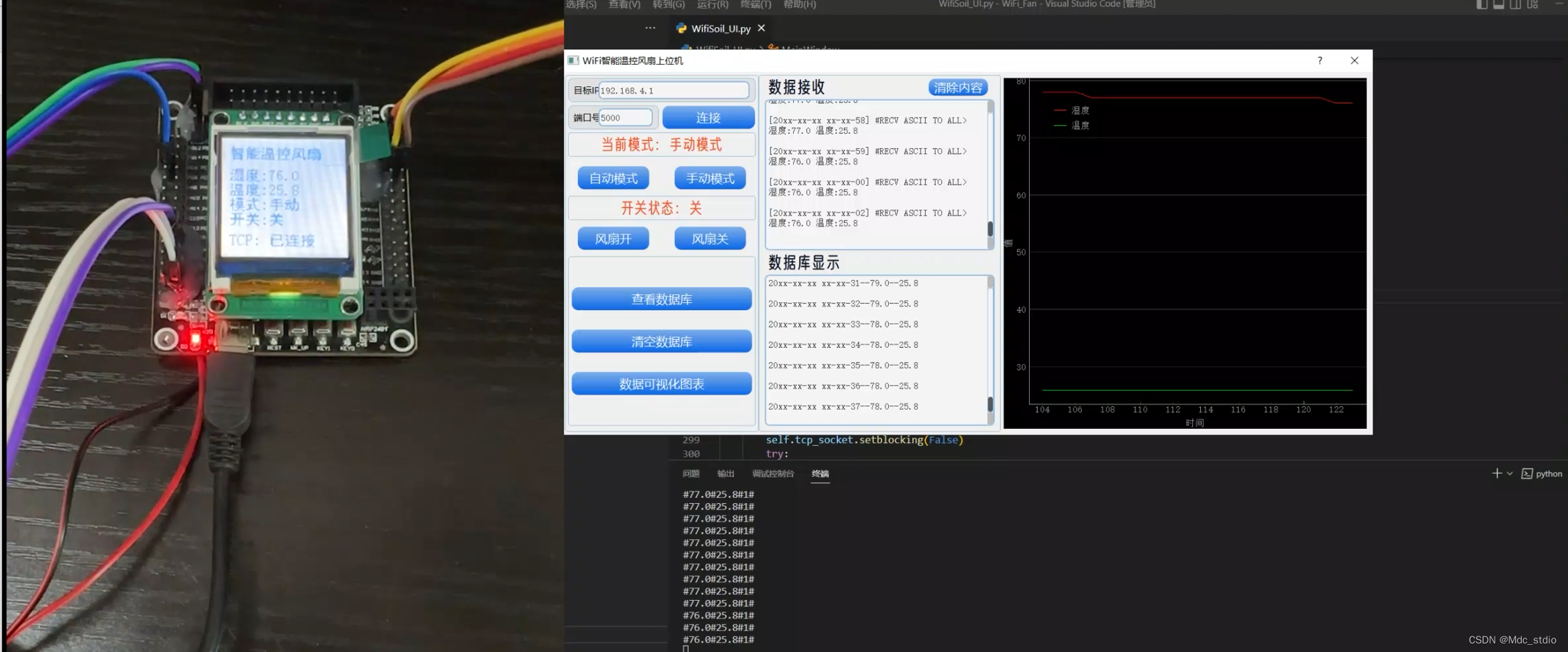Click the 连接 connect button
Viewport: 1568px width, 652px height.
(708, 118)
